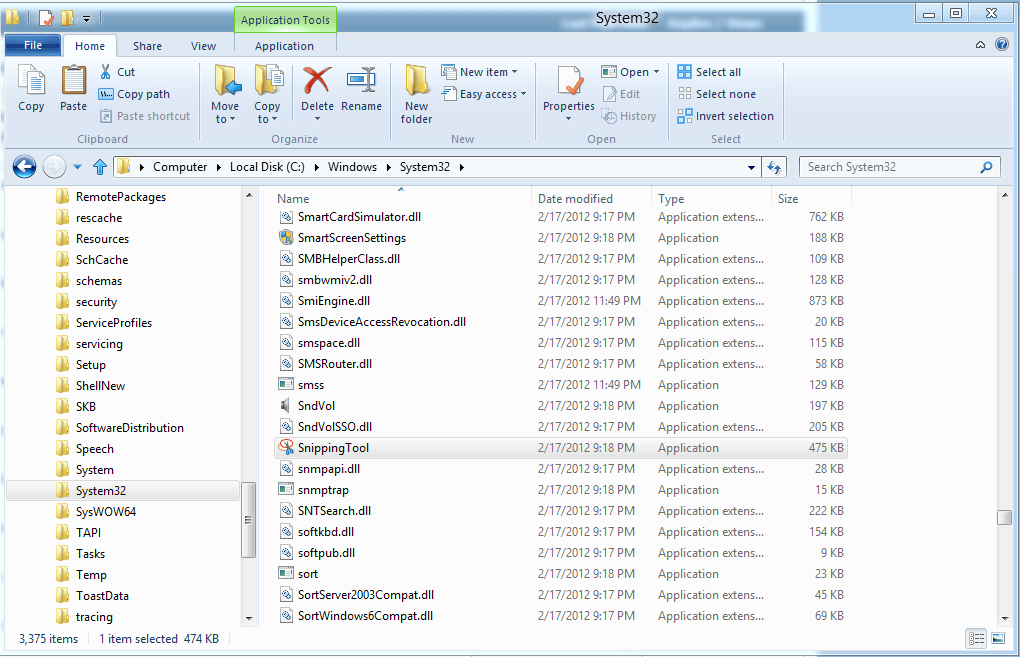Navigate back with the Back arrow

[22, 167]
